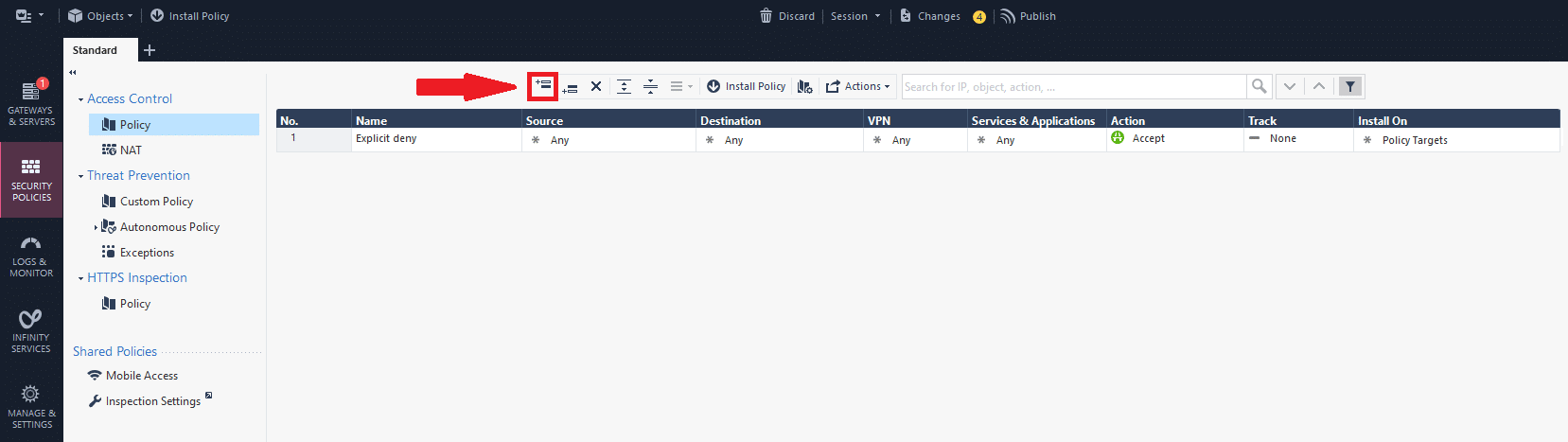Click the collapse all sections icon
This screenshot has height=442, width=1568.
click(x=650, y=86)
